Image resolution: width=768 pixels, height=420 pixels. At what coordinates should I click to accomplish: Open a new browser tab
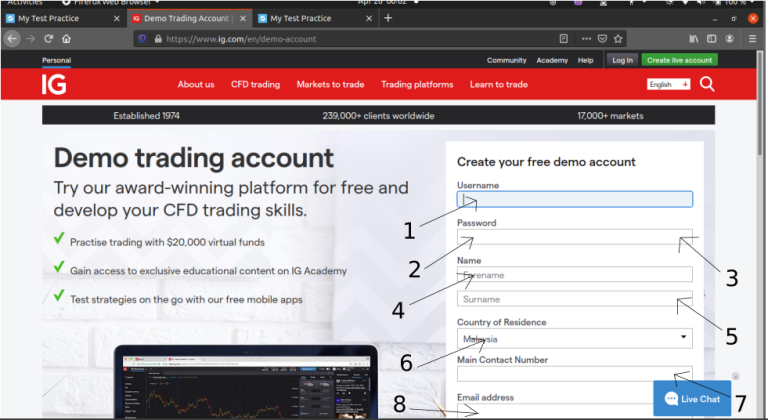[x=388, y=18]
